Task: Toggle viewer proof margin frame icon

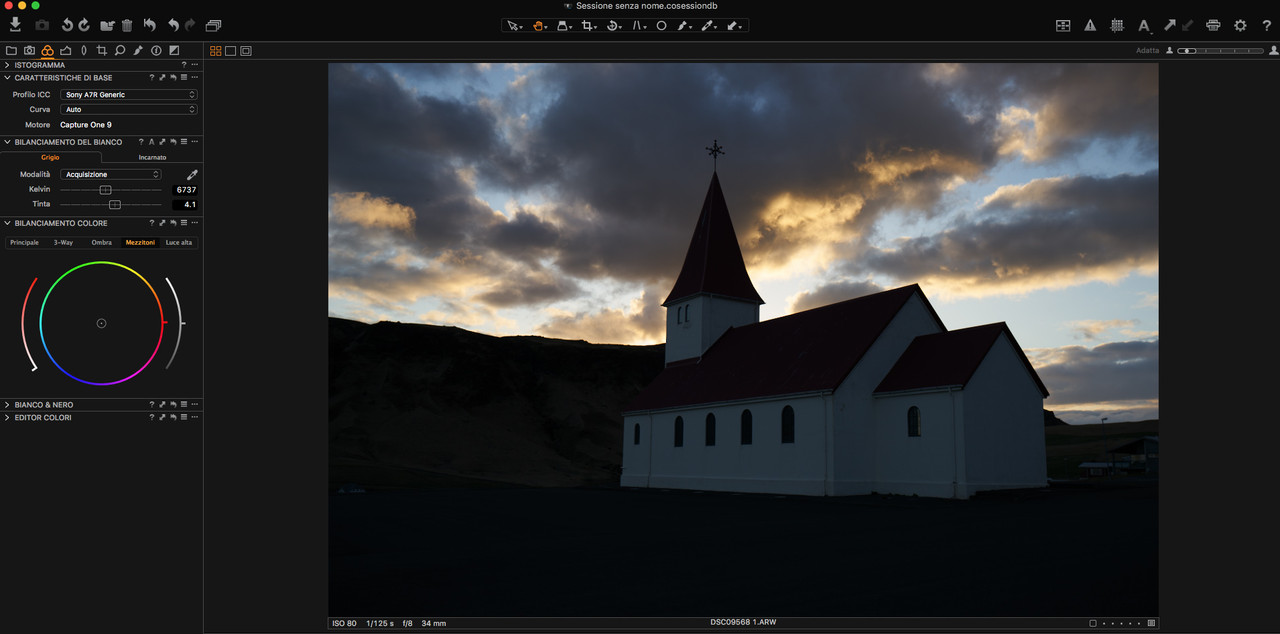Action: coord(246,50)
